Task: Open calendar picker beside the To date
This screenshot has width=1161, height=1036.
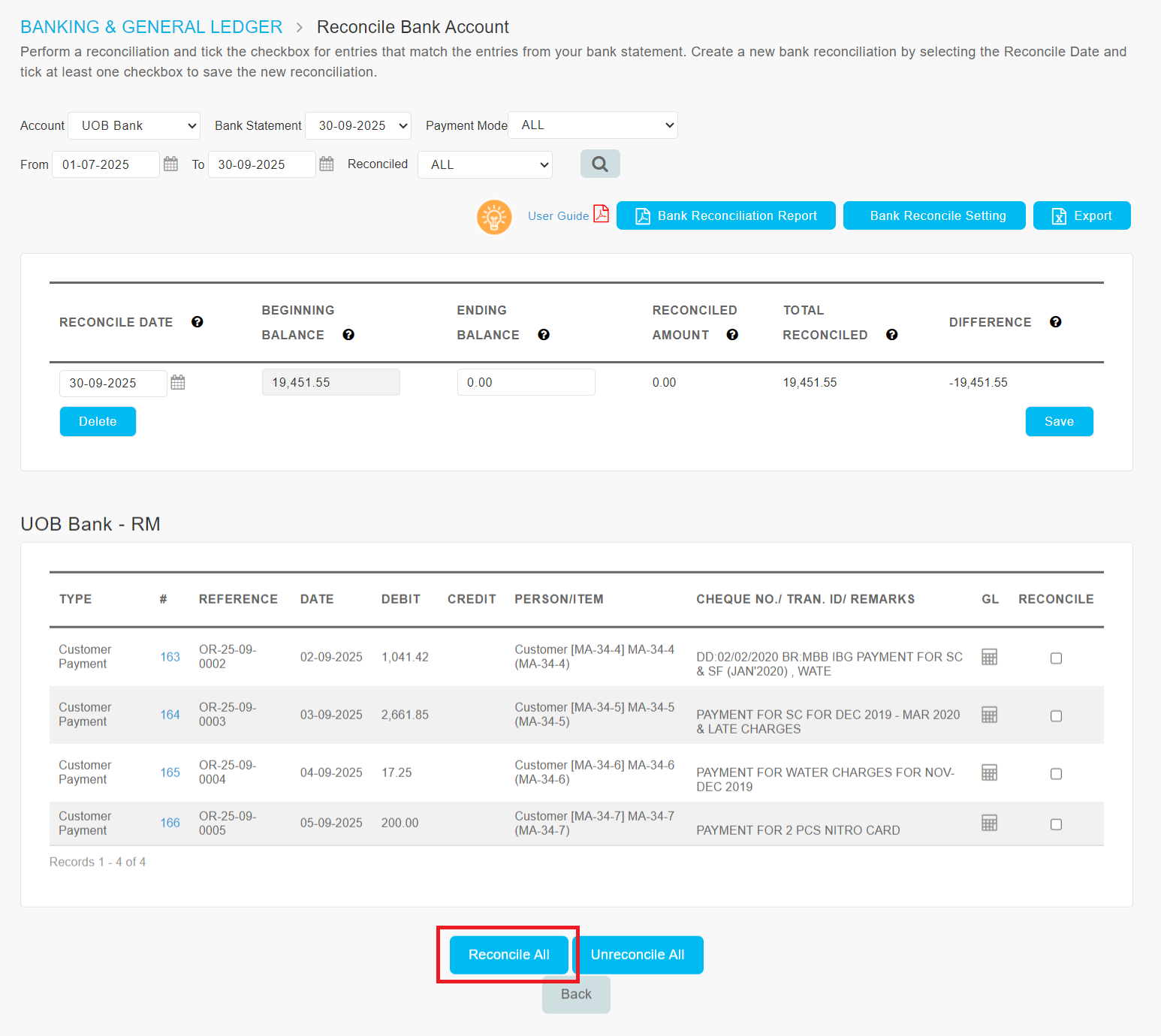Action: (327, 164)
